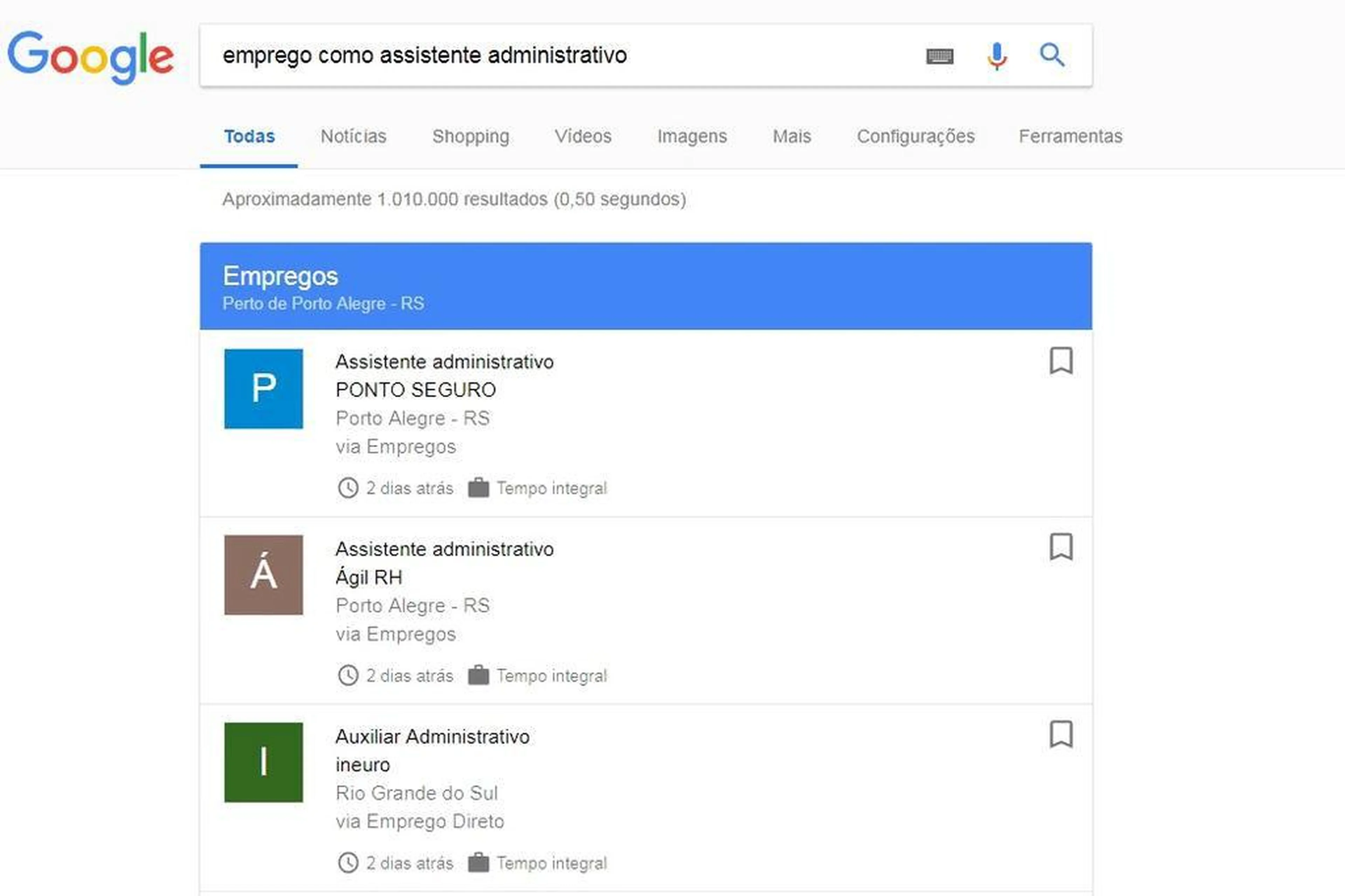This screenshot has height=896, width=1345.
Task: Click the magnifying glass search button
Action: [1052, 55]
